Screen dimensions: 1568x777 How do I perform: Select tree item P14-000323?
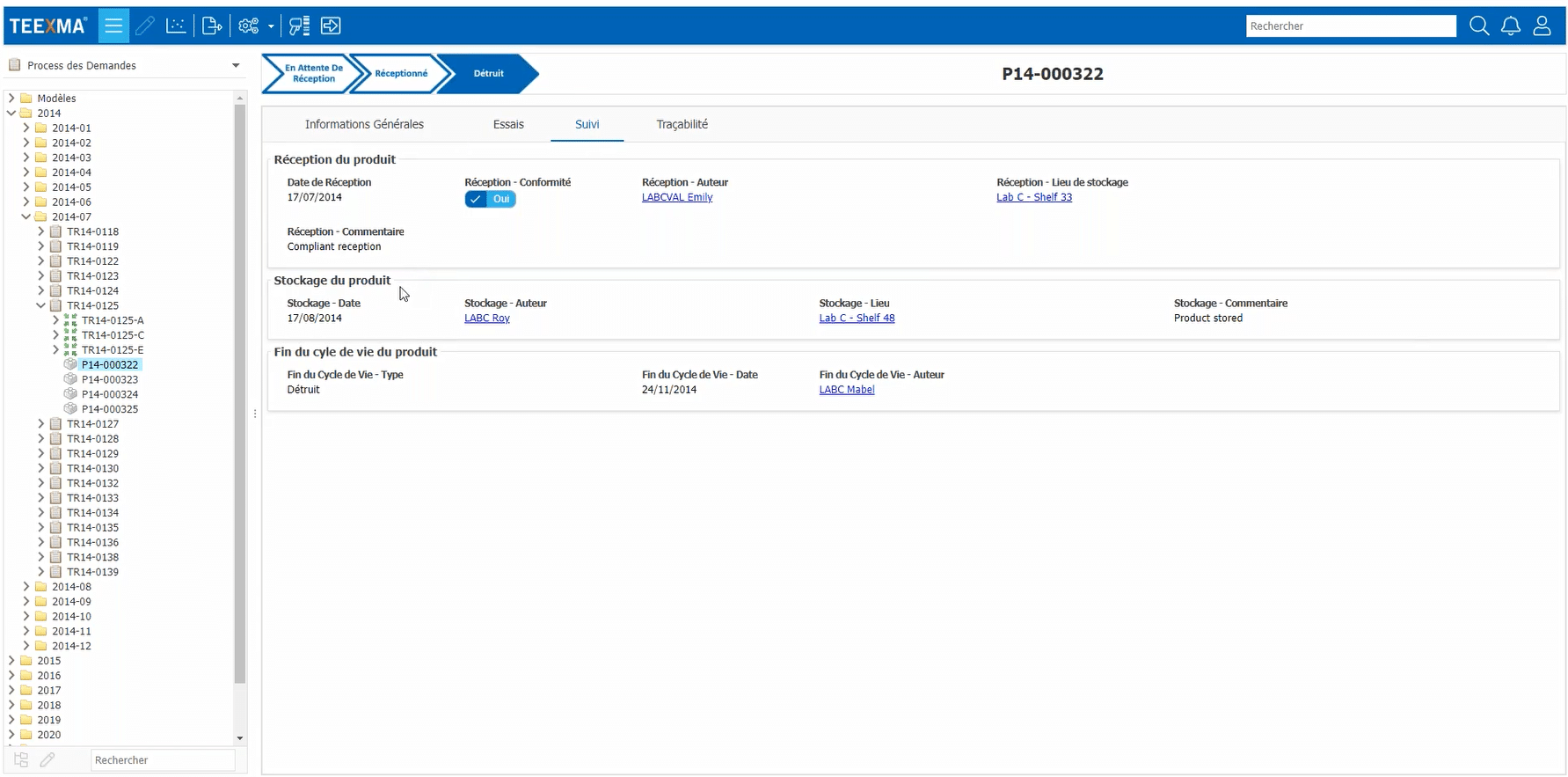click(x=110, y=379)
